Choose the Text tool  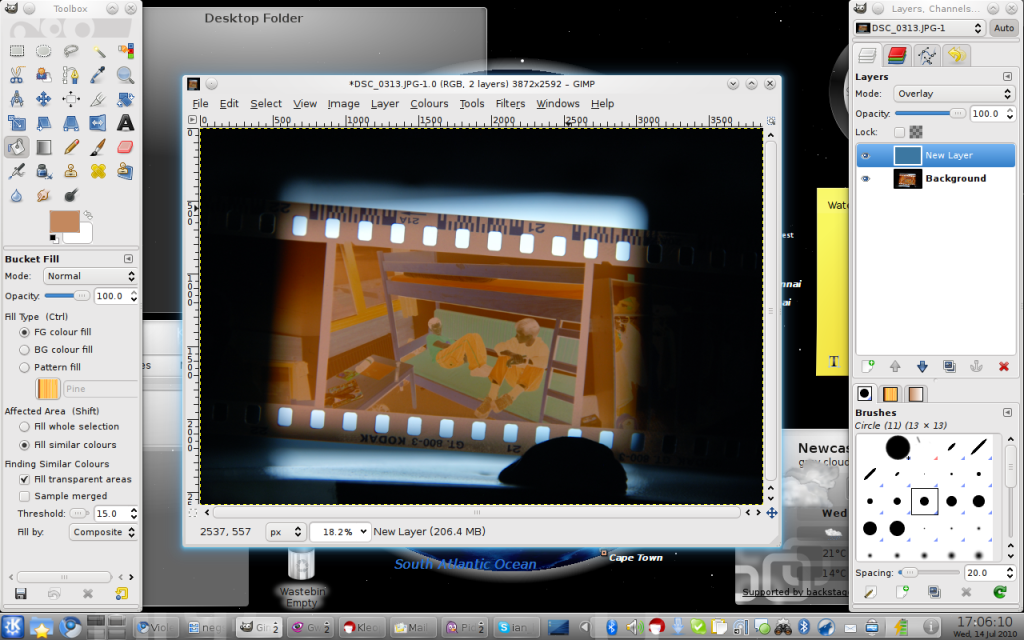coord(125,123)
